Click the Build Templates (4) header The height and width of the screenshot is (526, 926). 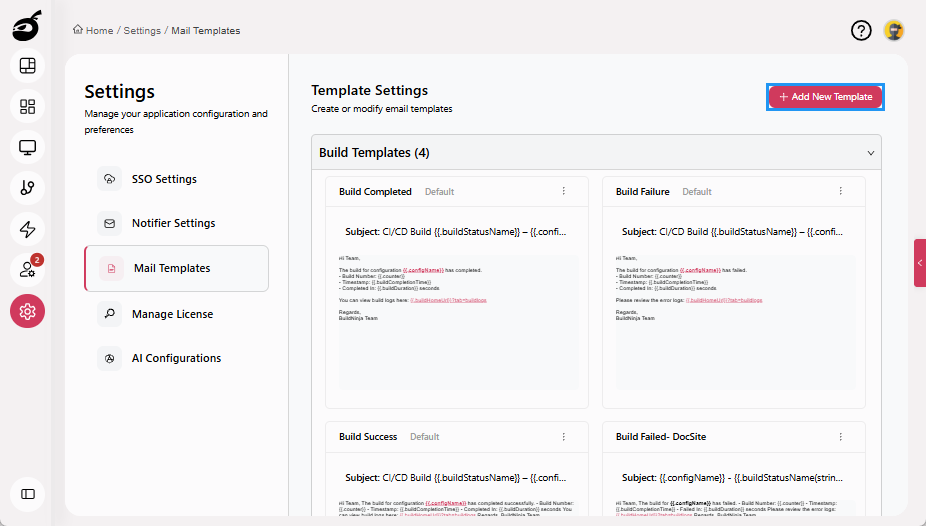click(596, 152)
